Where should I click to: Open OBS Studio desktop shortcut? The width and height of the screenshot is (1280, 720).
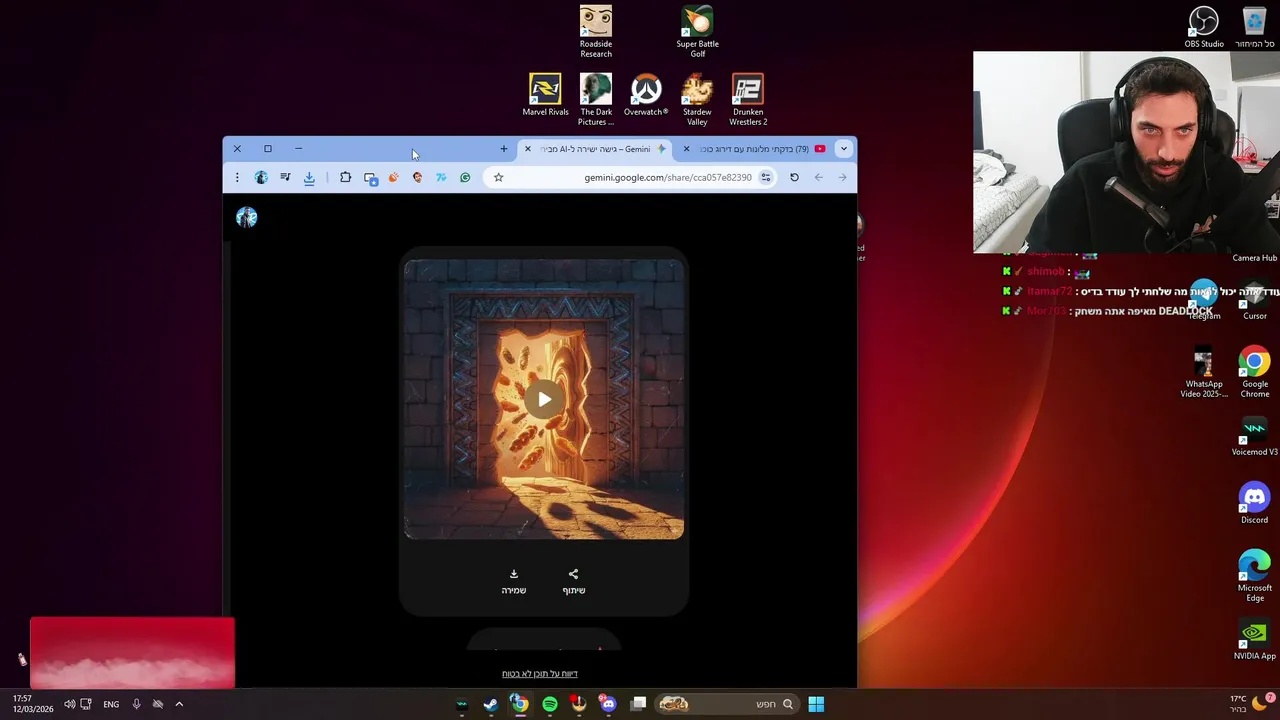[1204, 27]
